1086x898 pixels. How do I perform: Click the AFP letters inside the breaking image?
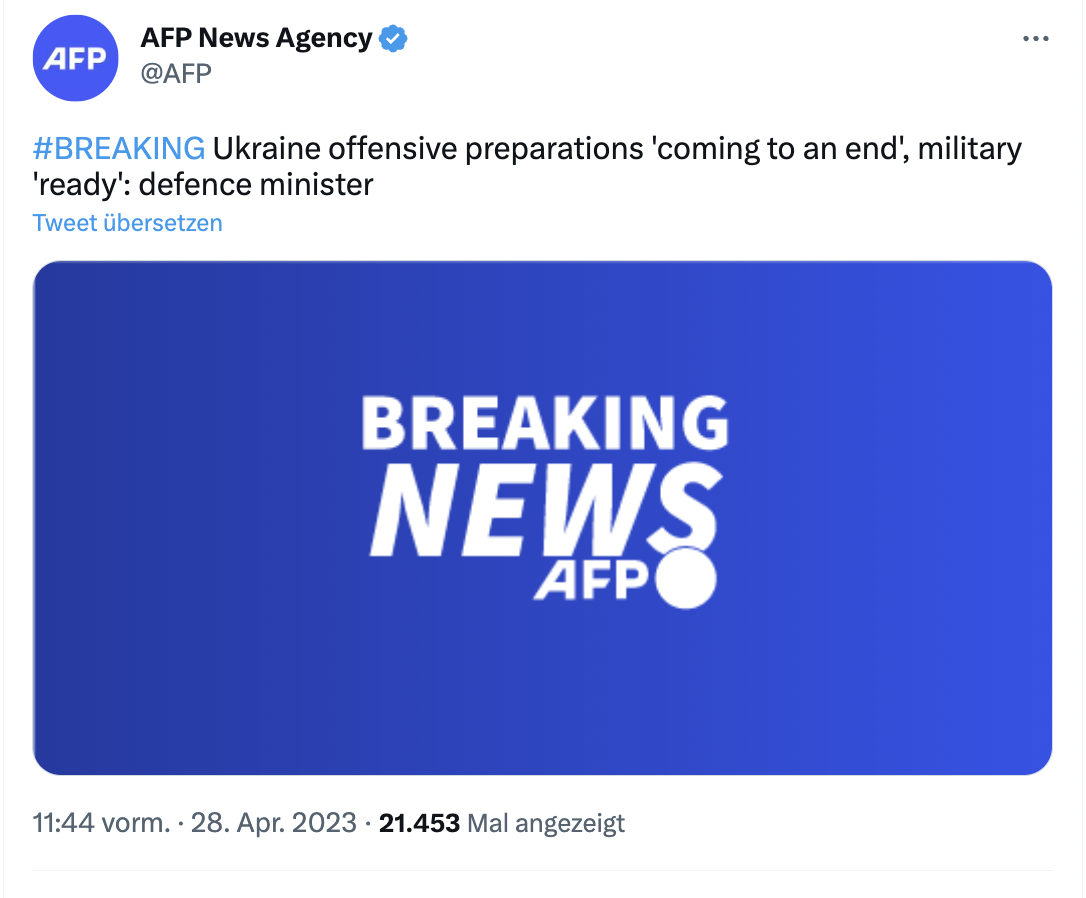[x=593, y=582]
